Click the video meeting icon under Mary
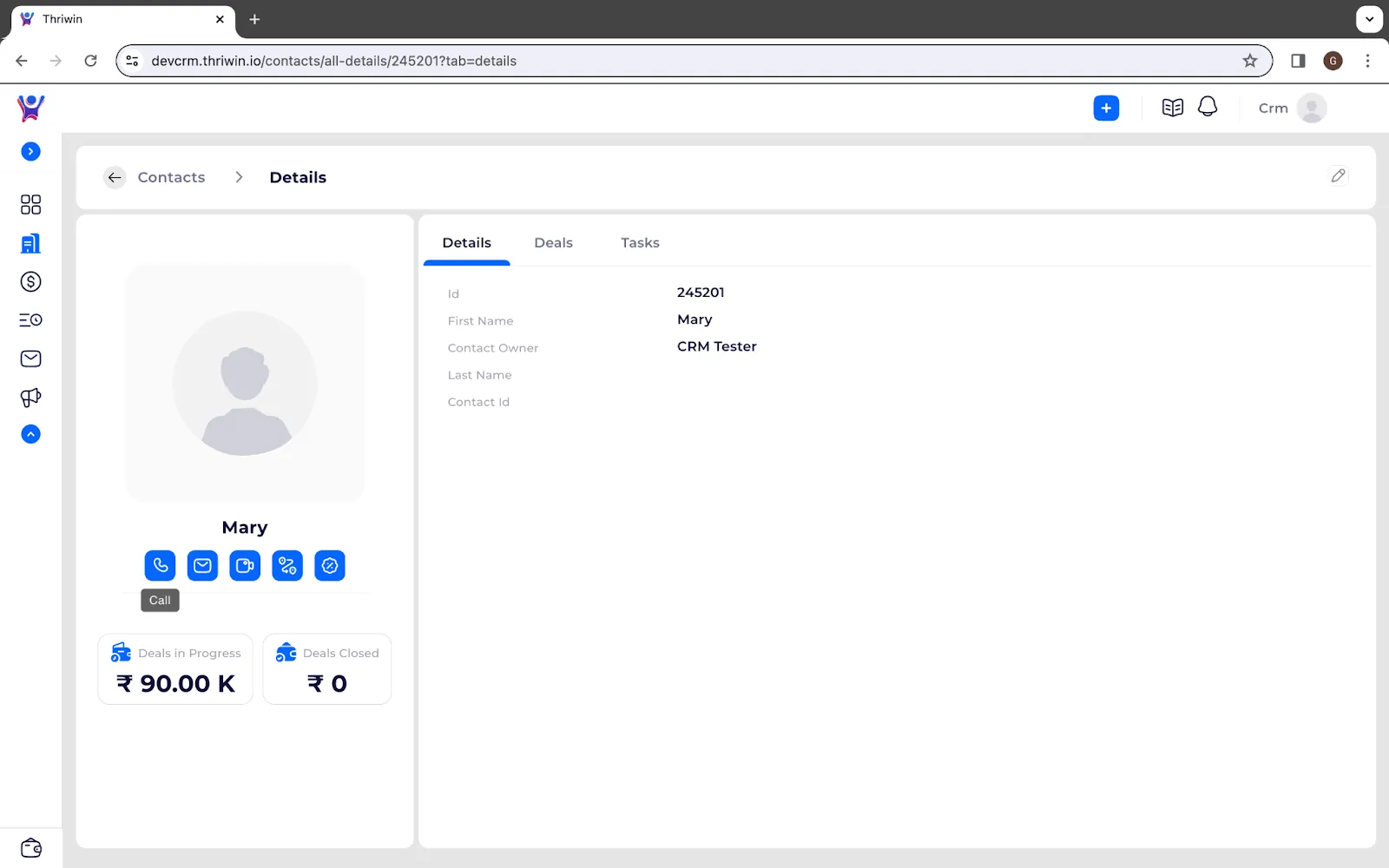The image size is (1389, 868). tap(245, 566)
